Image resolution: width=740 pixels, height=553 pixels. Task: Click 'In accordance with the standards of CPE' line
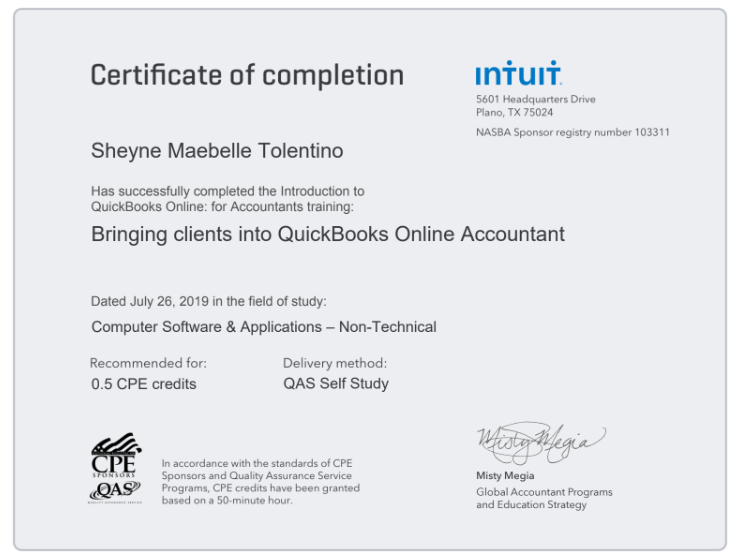(x=257, y=463)
